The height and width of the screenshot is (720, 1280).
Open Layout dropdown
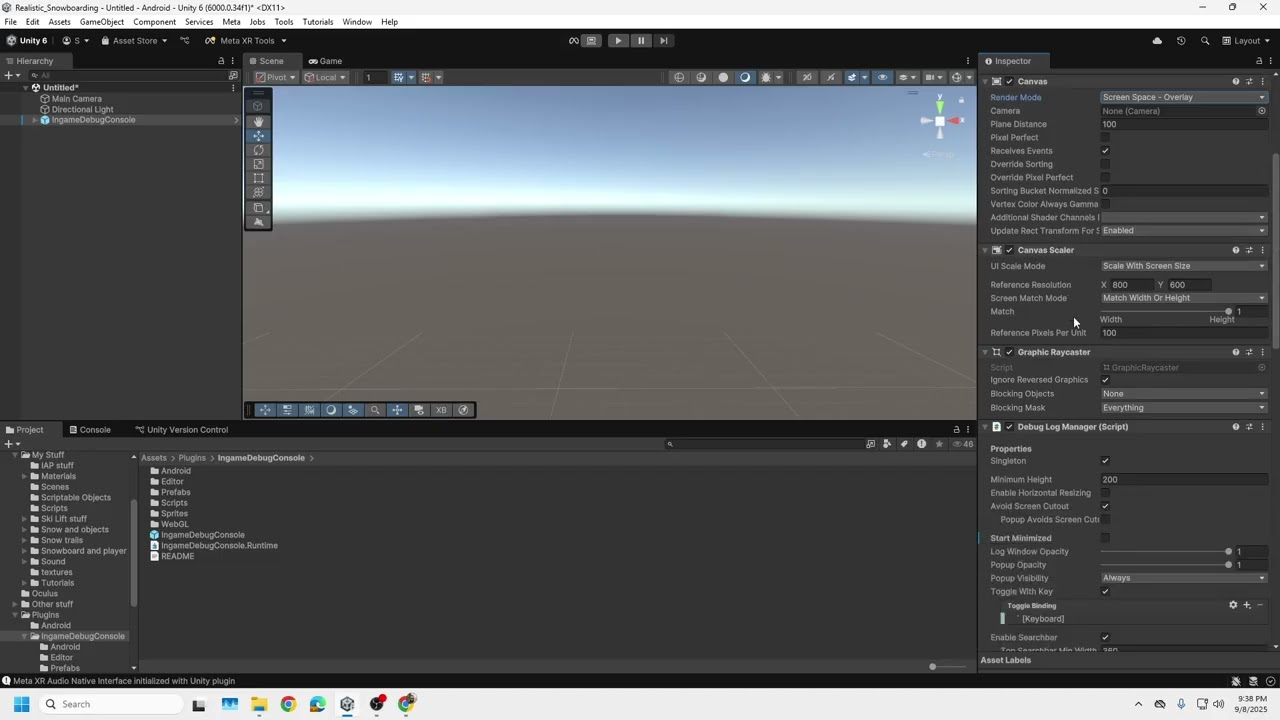pos(1246,41)
